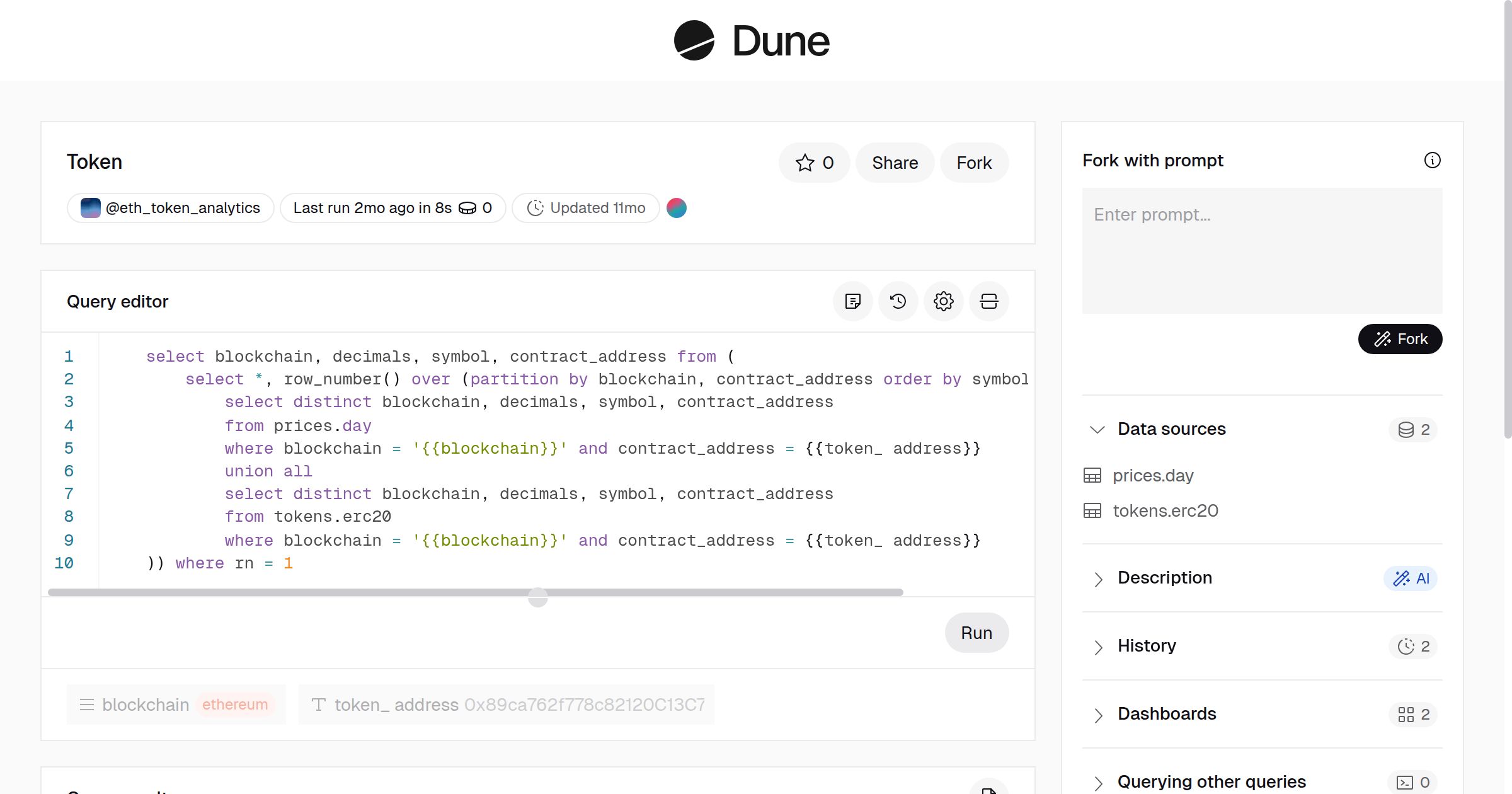Run the query
This screenshot has width=1512, height=794.
(x=976, y=632)
